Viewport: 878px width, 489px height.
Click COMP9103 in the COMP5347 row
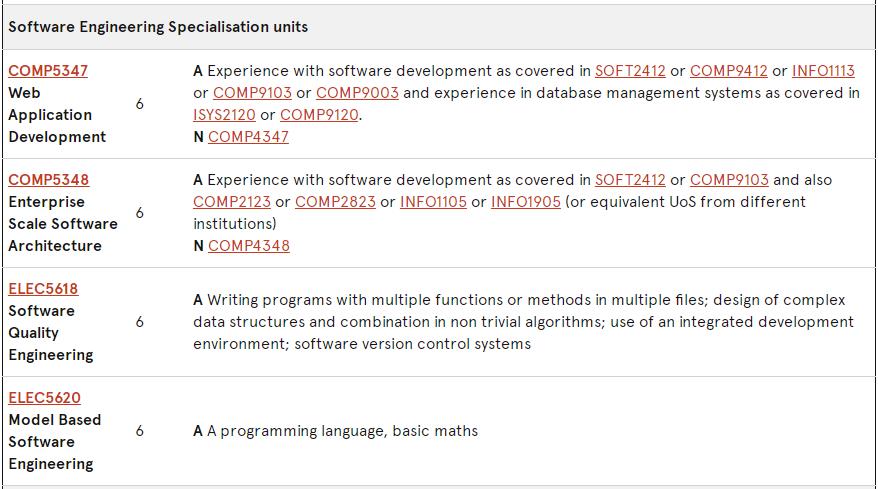tap(252, 93)
